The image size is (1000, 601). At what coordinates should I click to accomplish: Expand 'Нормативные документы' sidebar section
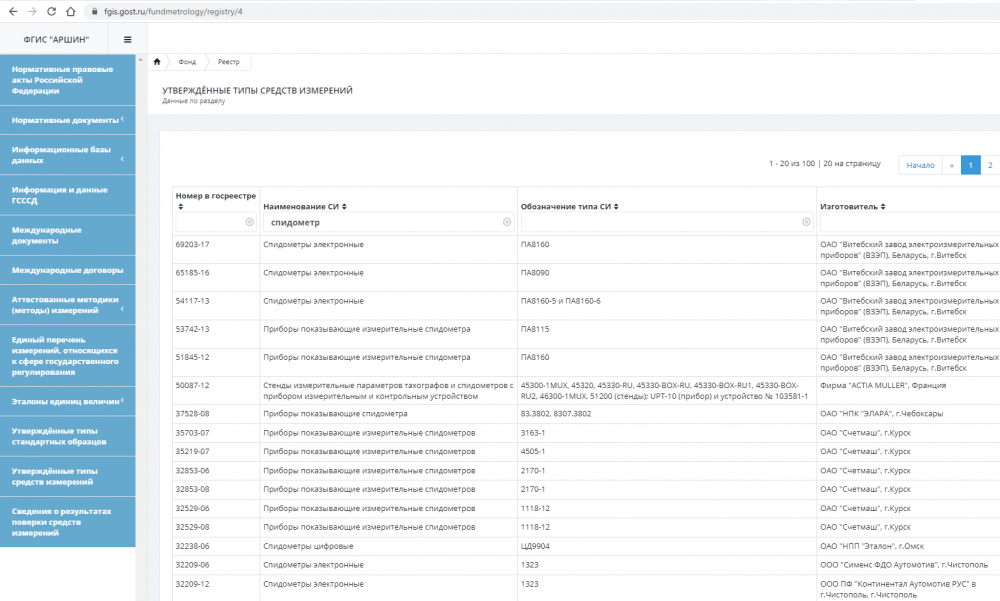click(122, 120)
